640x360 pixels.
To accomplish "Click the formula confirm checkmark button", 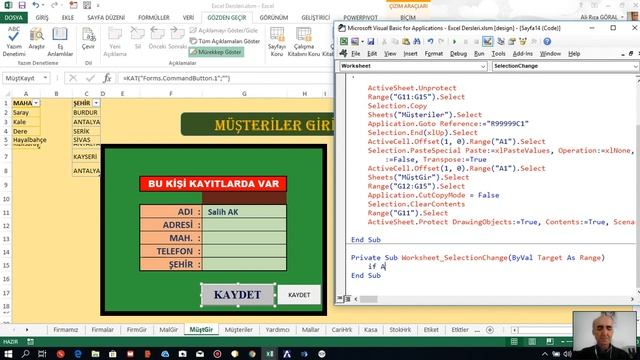I will [x=90, y=78].
